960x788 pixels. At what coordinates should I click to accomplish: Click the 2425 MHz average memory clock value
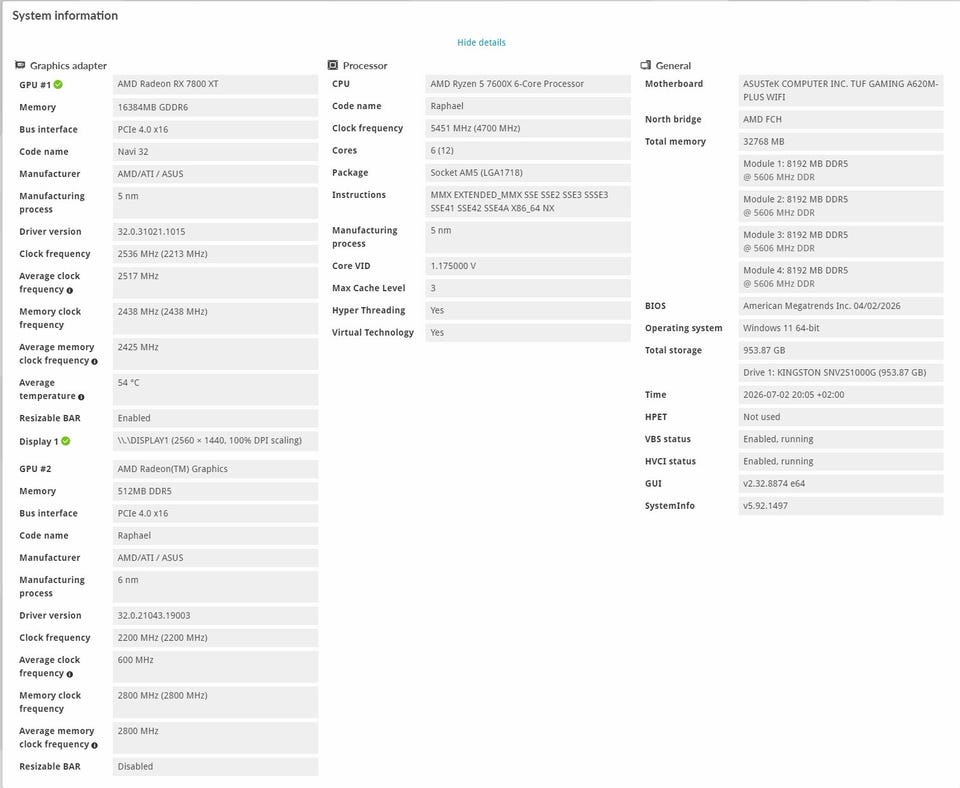(216, 353)
